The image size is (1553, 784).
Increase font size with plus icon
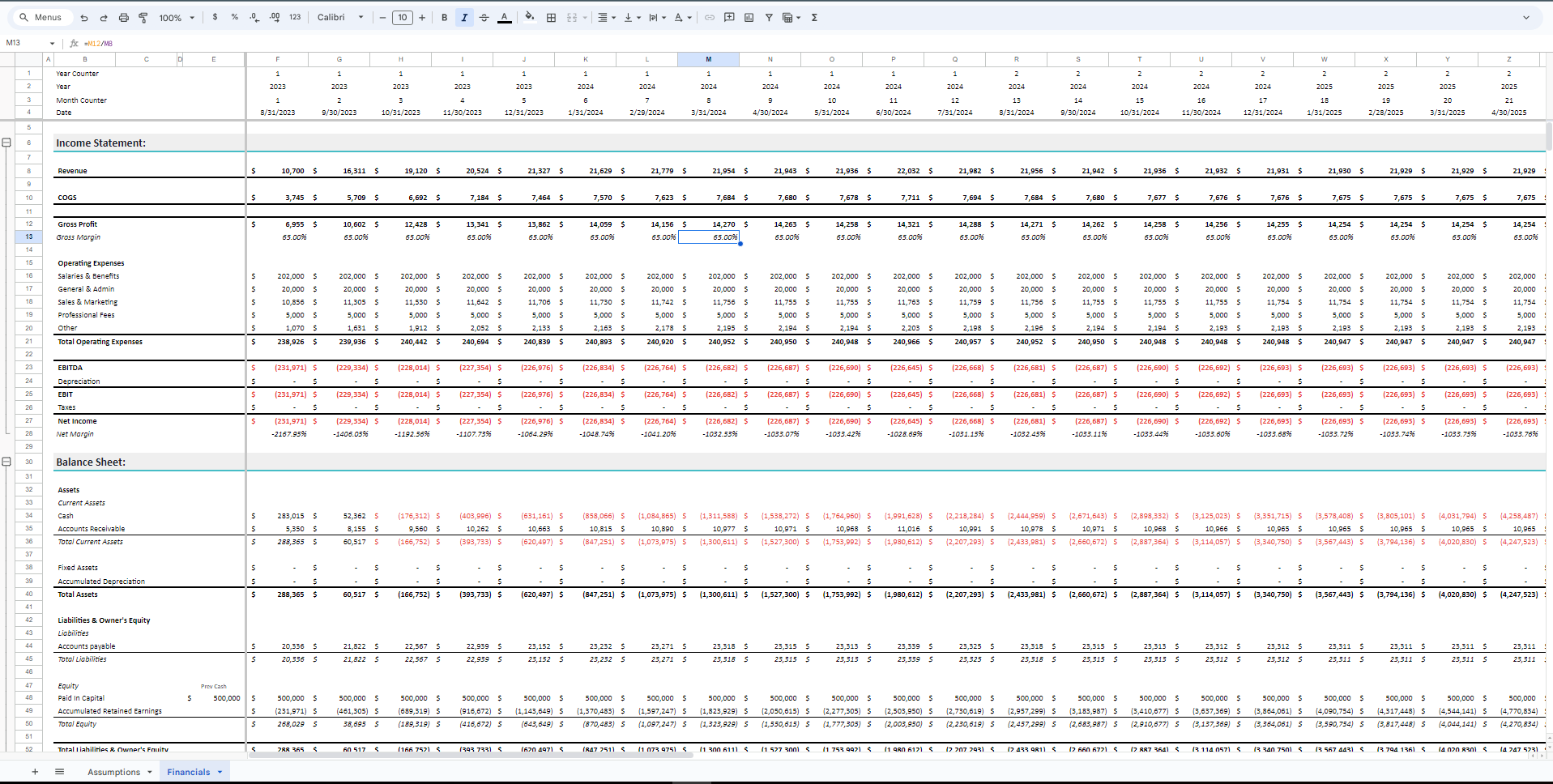point(422,17)
